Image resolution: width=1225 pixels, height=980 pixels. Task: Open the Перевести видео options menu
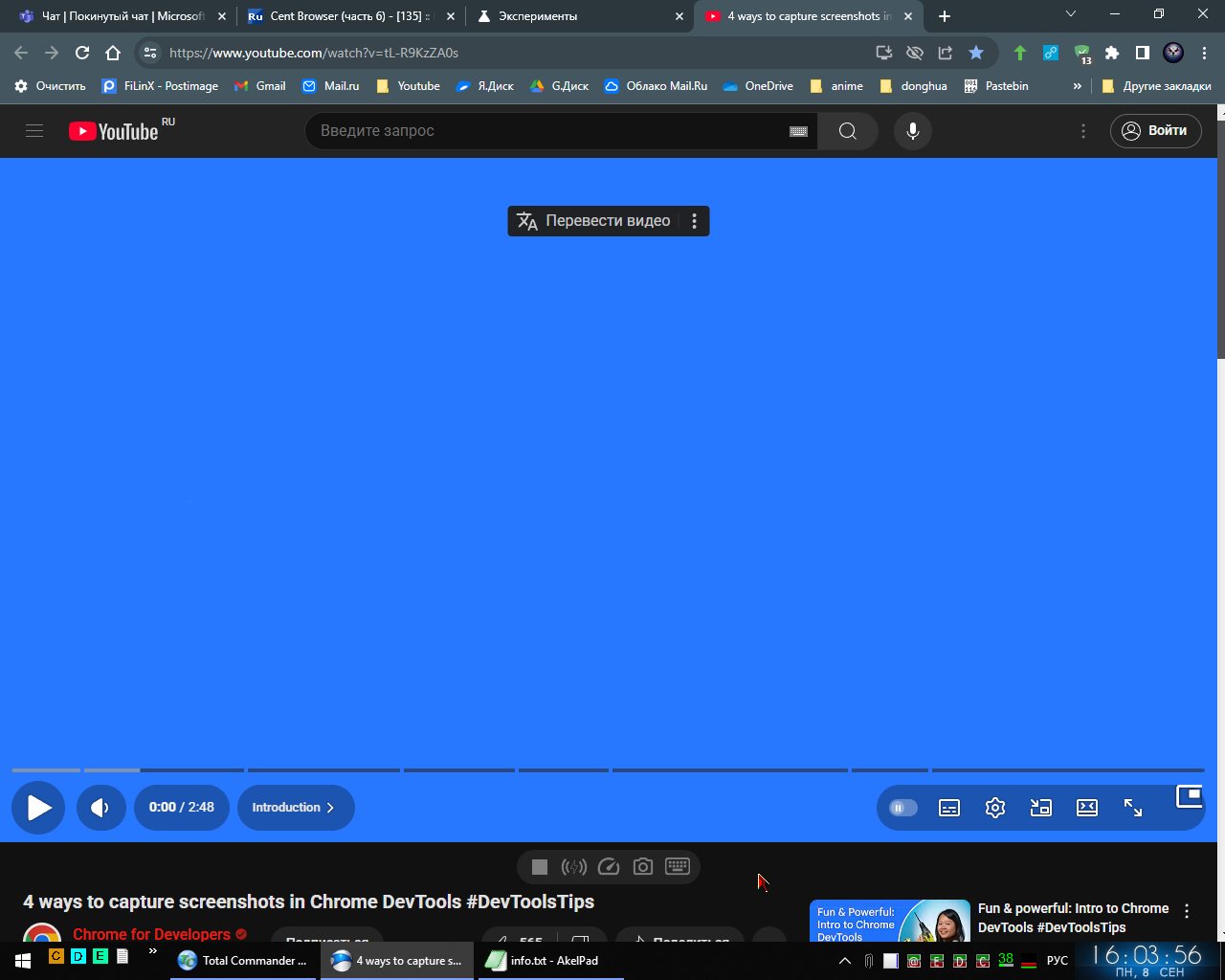695,221
